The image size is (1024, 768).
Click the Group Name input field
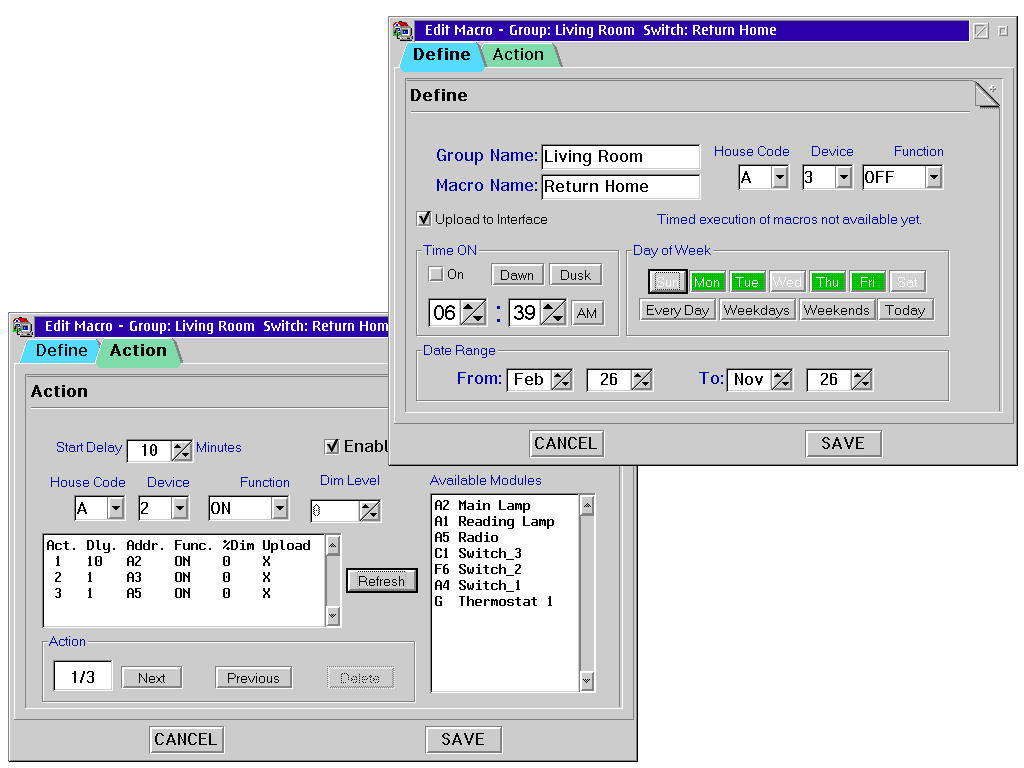(620, 157)
